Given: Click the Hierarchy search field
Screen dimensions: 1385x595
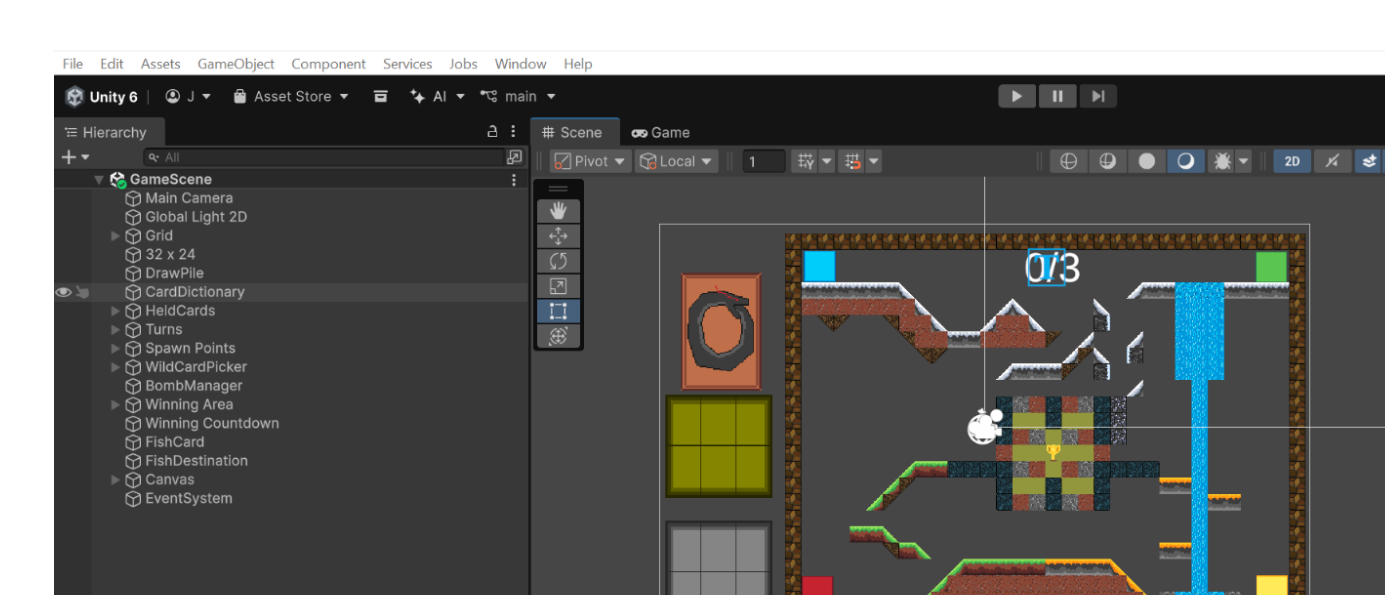Looking at the screenshot, I should [x=325, y=157].
